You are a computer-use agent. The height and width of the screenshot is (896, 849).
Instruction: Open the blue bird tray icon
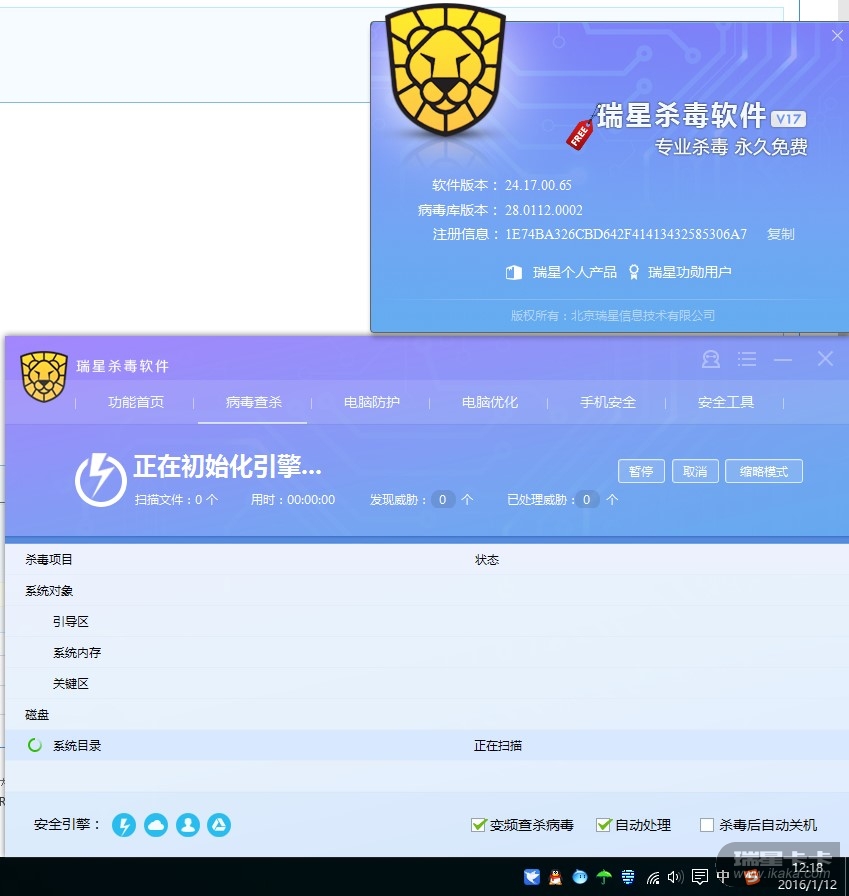pos(532,877)
